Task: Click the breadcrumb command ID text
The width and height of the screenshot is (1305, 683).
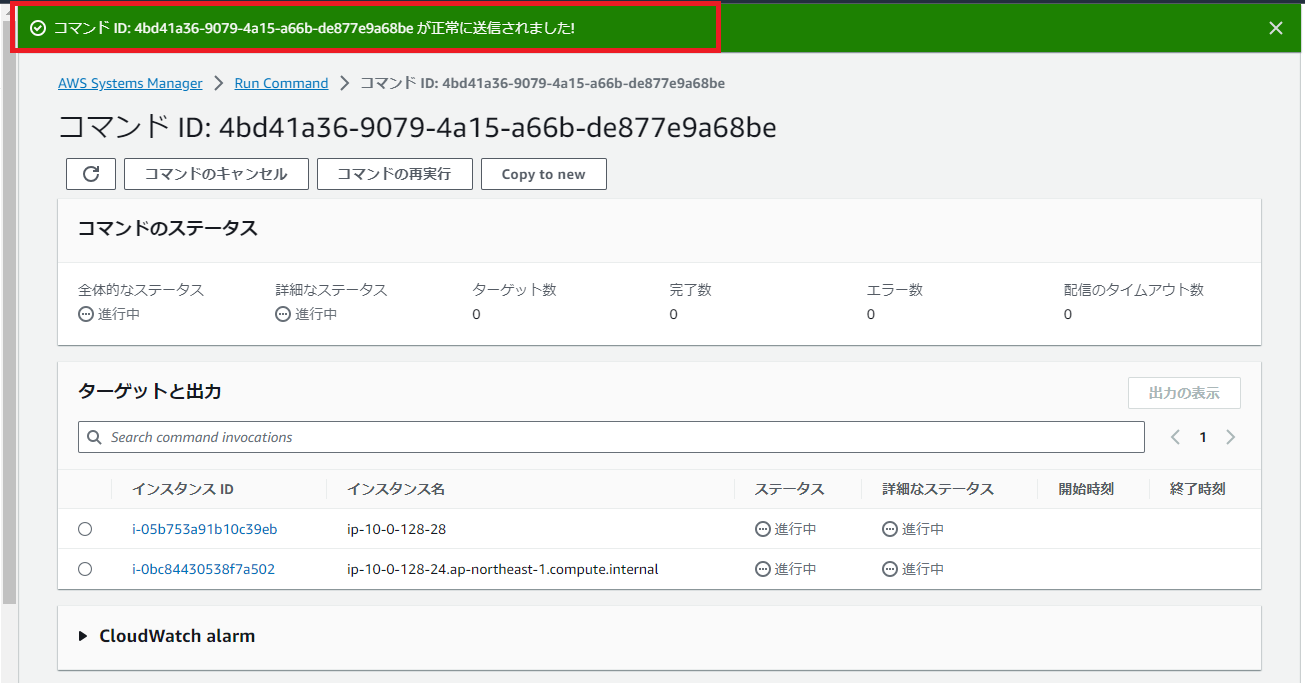Action: coord(542,83)
